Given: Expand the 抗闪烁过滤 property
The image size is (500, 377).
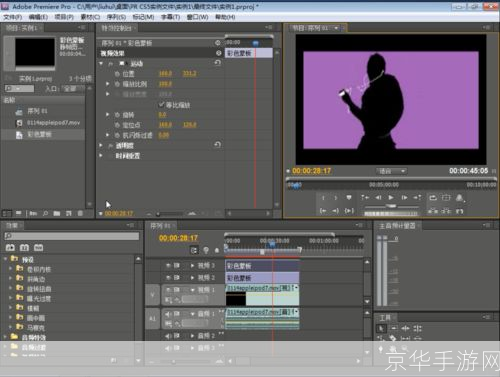Looking at the screenshot, I should pyautogui.click(x=107, y=135).
